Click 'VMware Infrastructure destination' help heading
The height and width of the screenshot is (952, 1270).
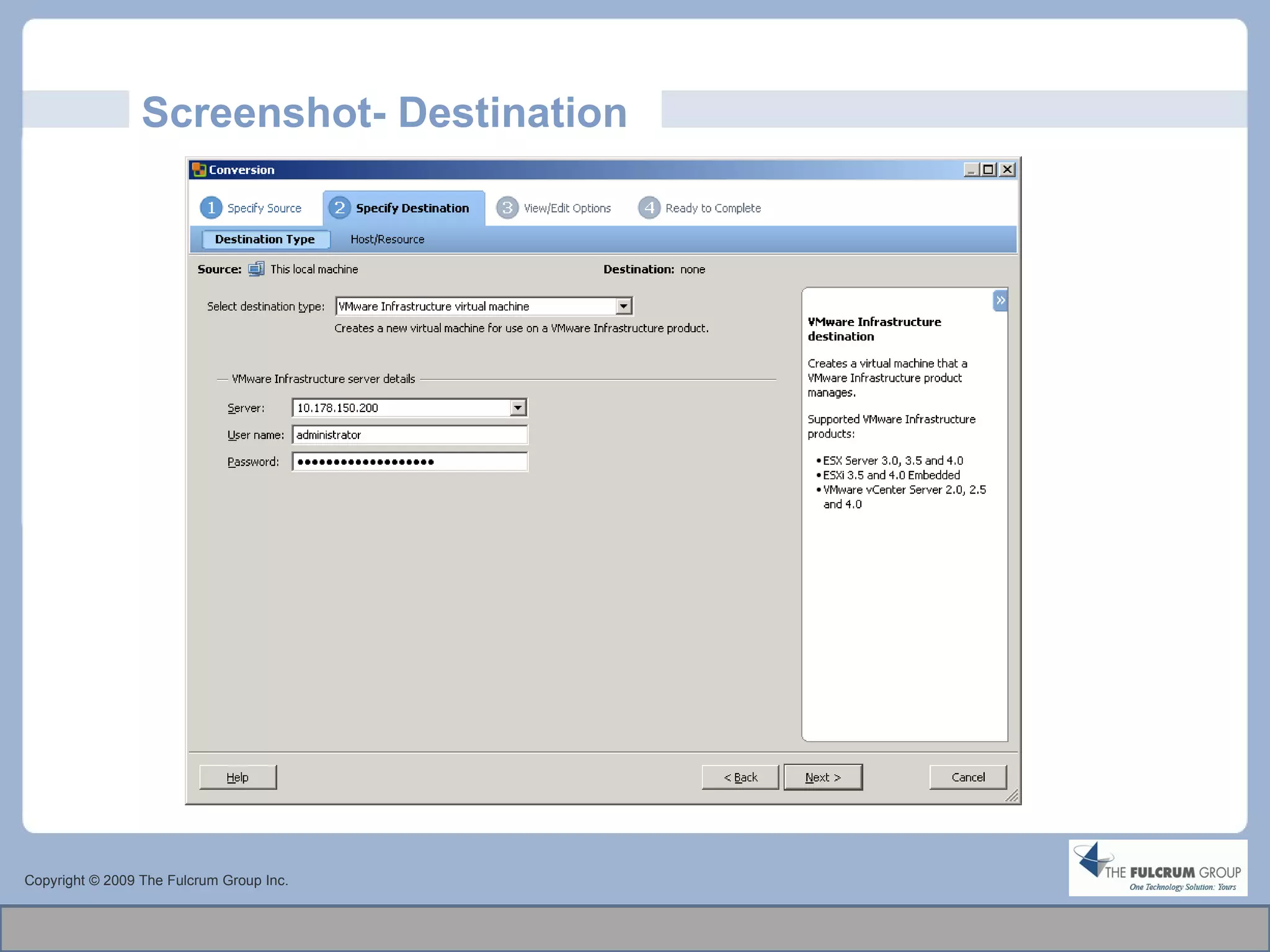(874, 329)
